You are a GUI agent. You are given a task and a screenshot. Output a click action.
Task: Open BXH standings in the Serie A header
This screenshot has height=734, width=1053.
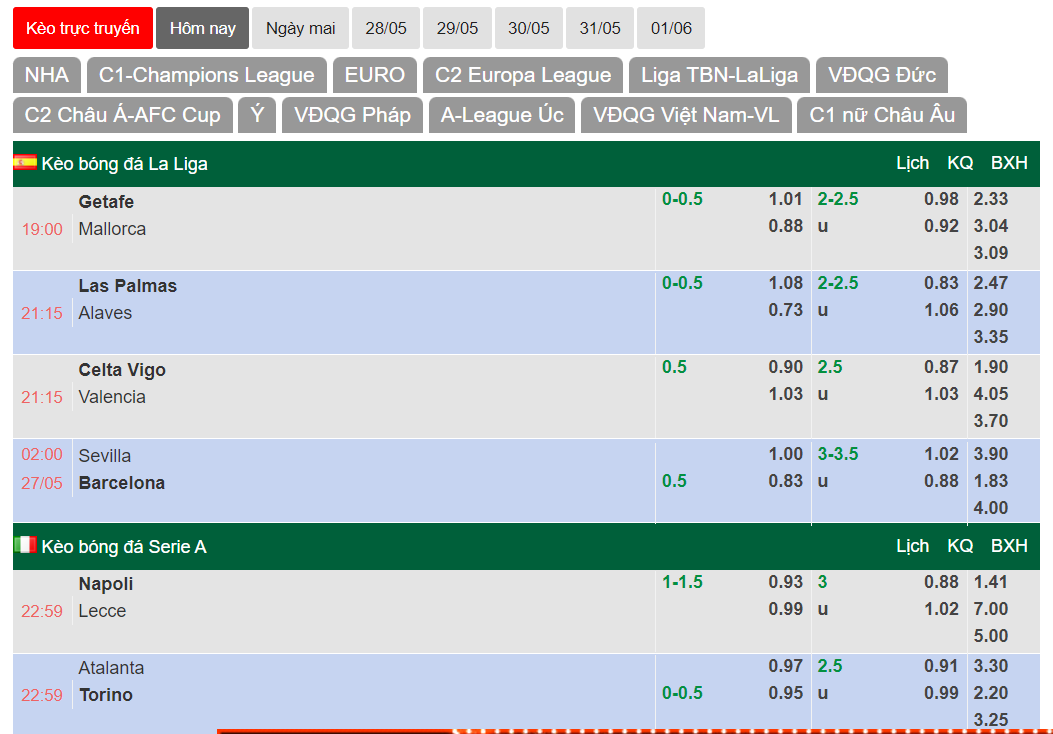(1009, 546)
